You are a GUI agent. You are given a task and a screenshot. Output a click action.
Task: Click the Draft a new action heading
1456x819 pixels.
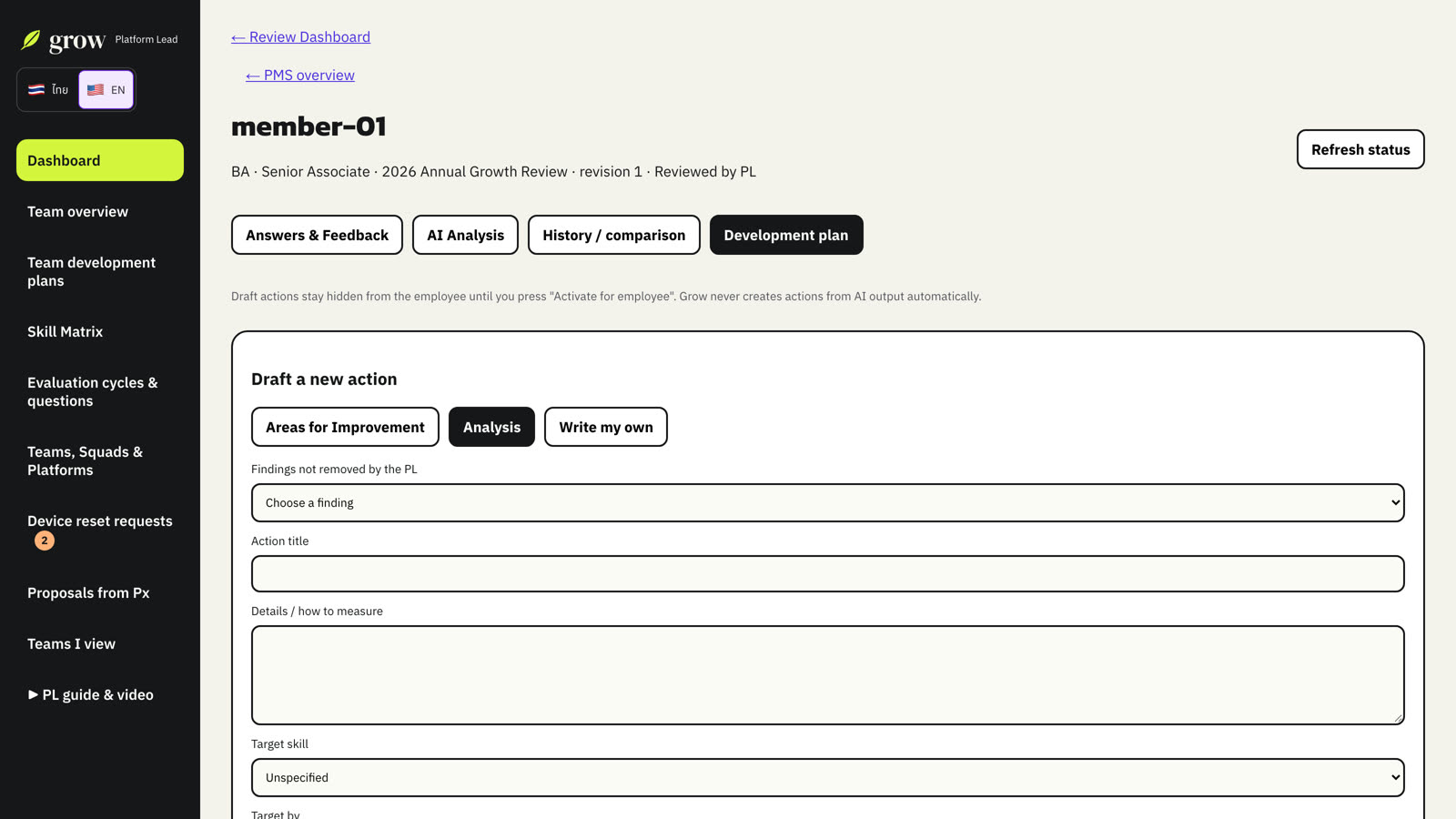[324, 379]
